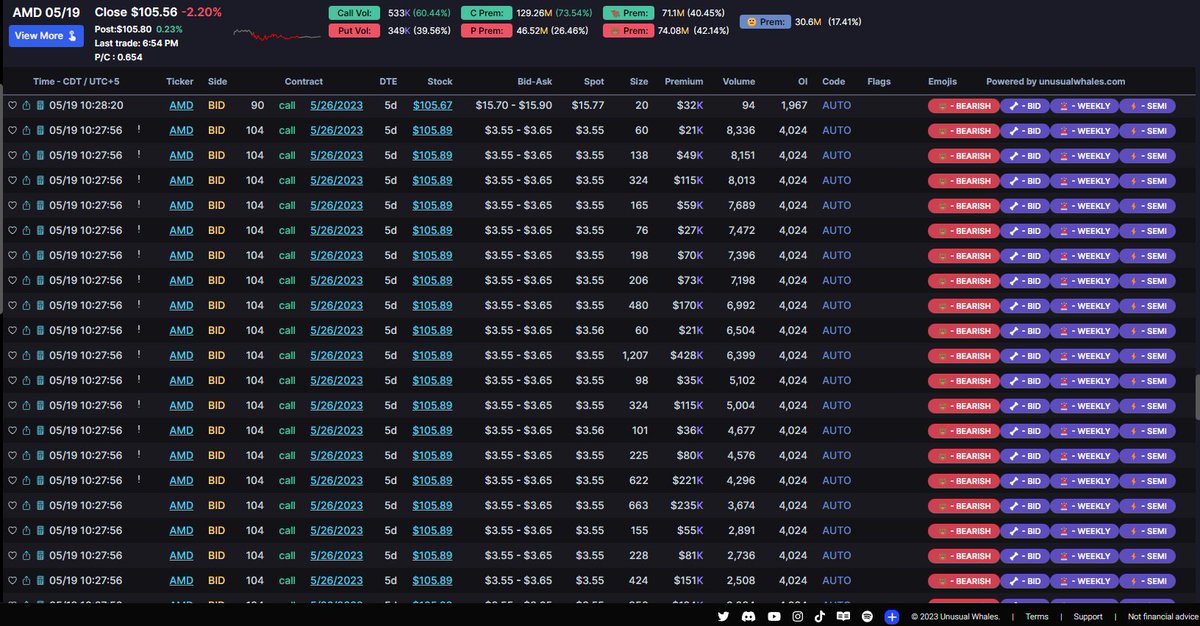
Task: Click the $235K premium cell
Action: (687, 505)
